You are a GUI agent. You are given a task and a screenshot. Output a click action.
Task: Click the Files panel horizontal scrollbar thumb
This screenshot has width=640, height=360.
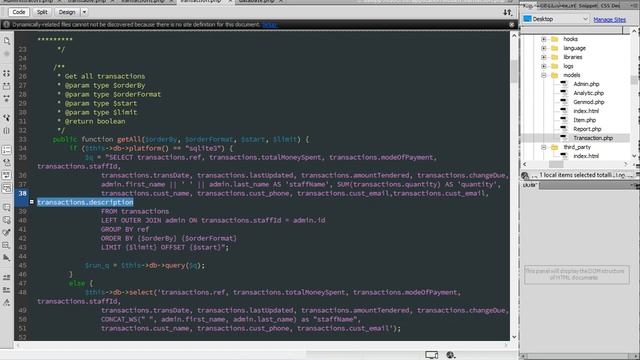click(556, 164)
